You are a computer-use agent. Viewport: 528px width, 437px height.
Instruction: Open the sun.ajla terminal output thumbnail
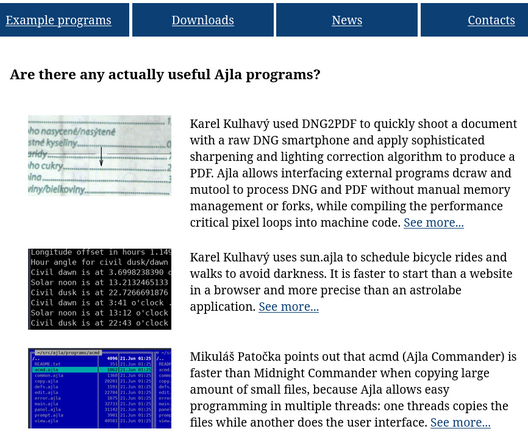100,289
